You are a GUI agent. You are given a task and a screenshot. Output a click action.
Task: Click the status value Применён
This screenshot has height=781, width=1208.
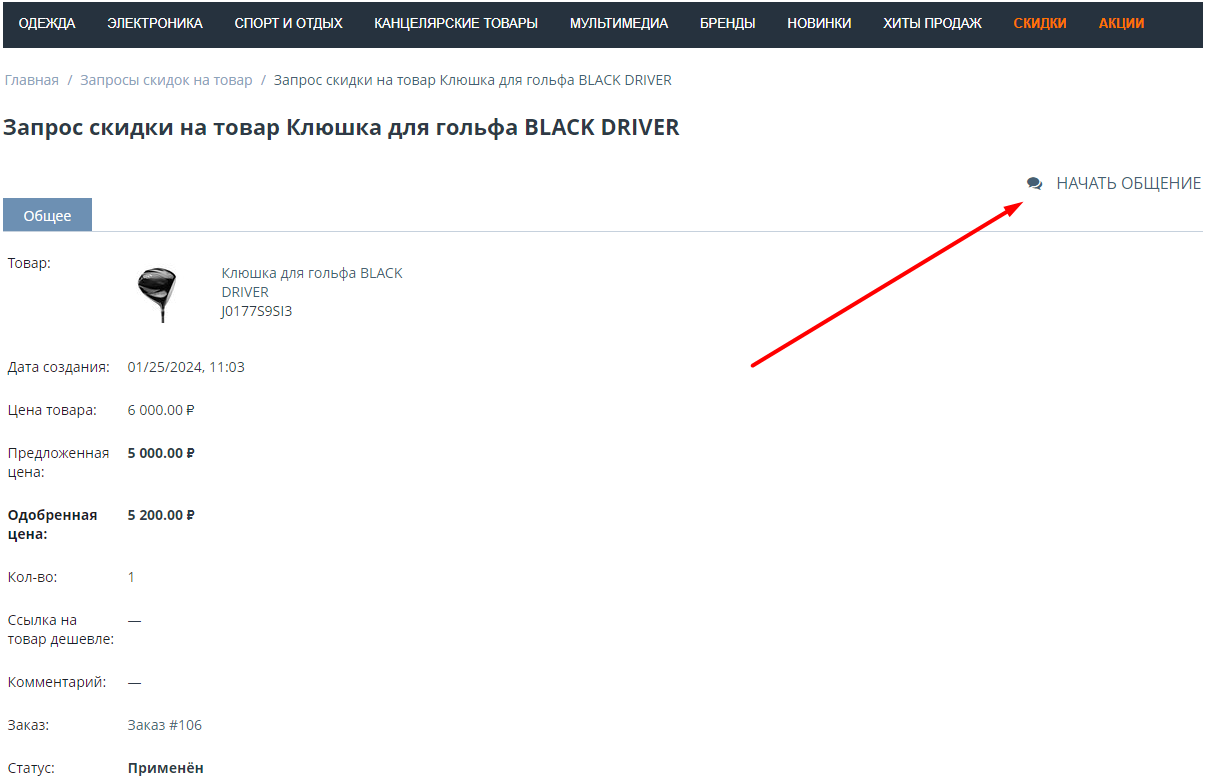(x=166, y=768)
